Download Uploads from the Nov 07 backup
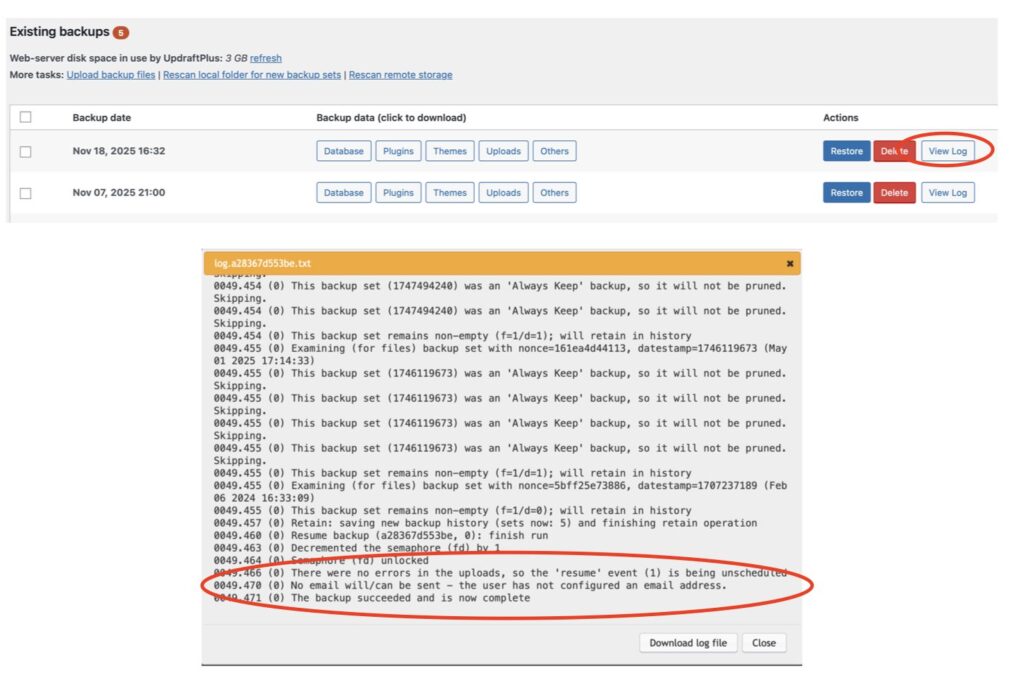The height and width of the screenshot is (680, 1024). (x=503, y=193)
